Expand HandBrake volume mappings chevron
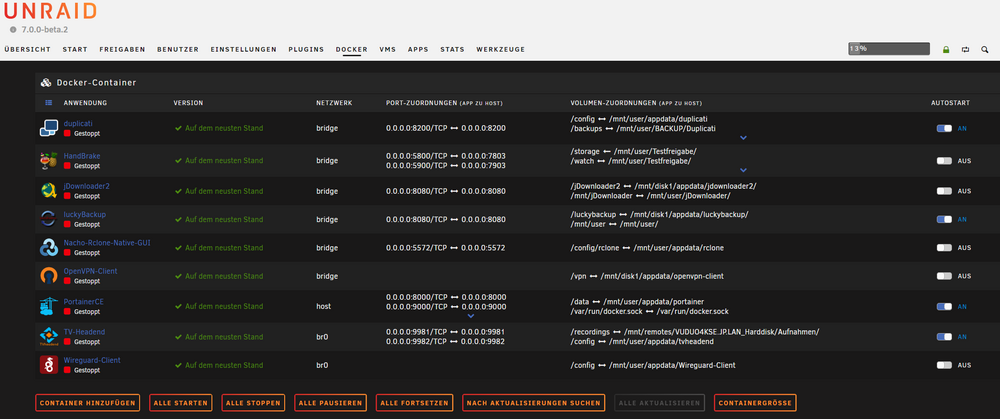This screenshot has height=419, width=1000. click(743, 170)
